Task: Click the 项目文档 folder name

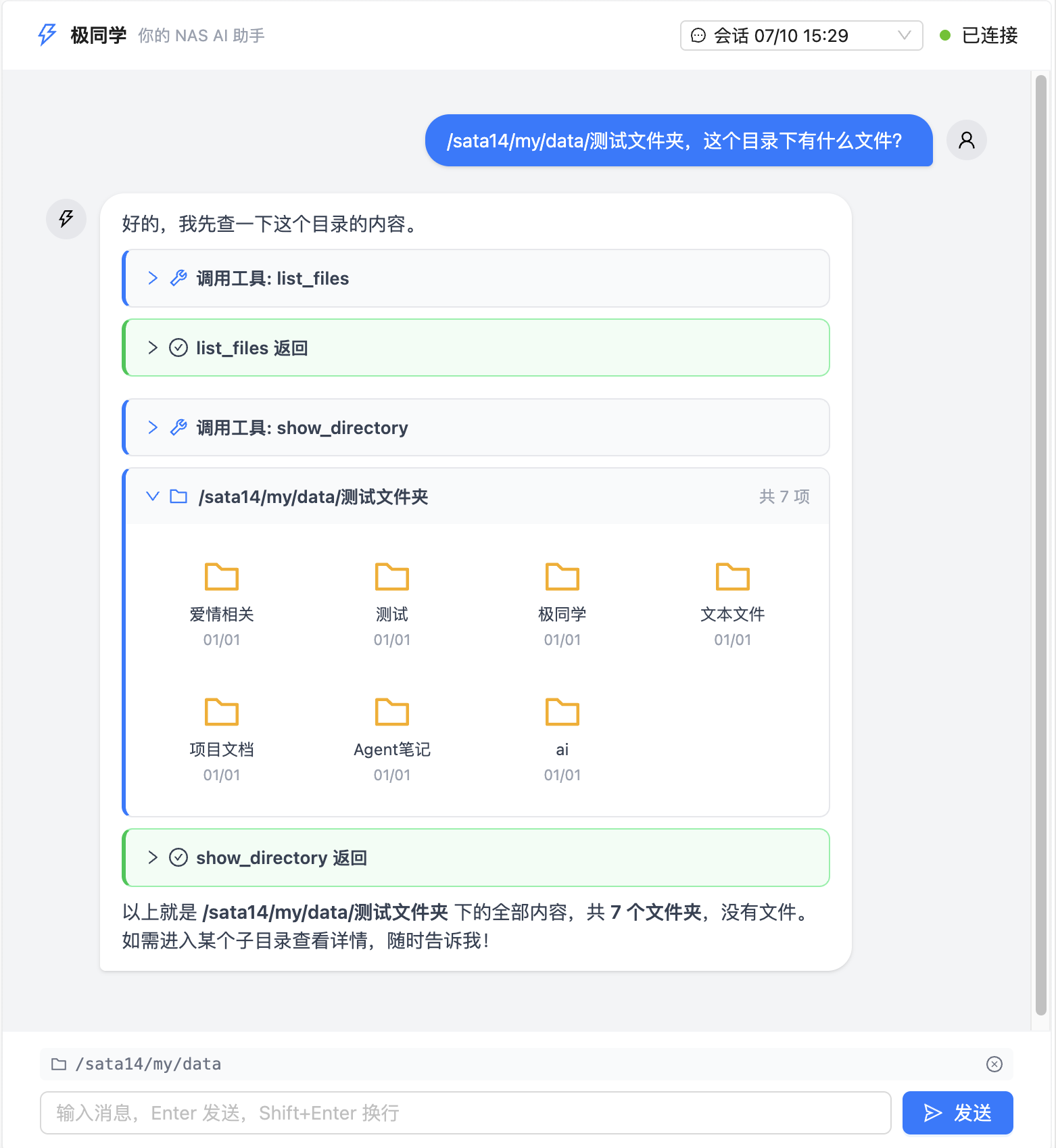Action: 222,749
